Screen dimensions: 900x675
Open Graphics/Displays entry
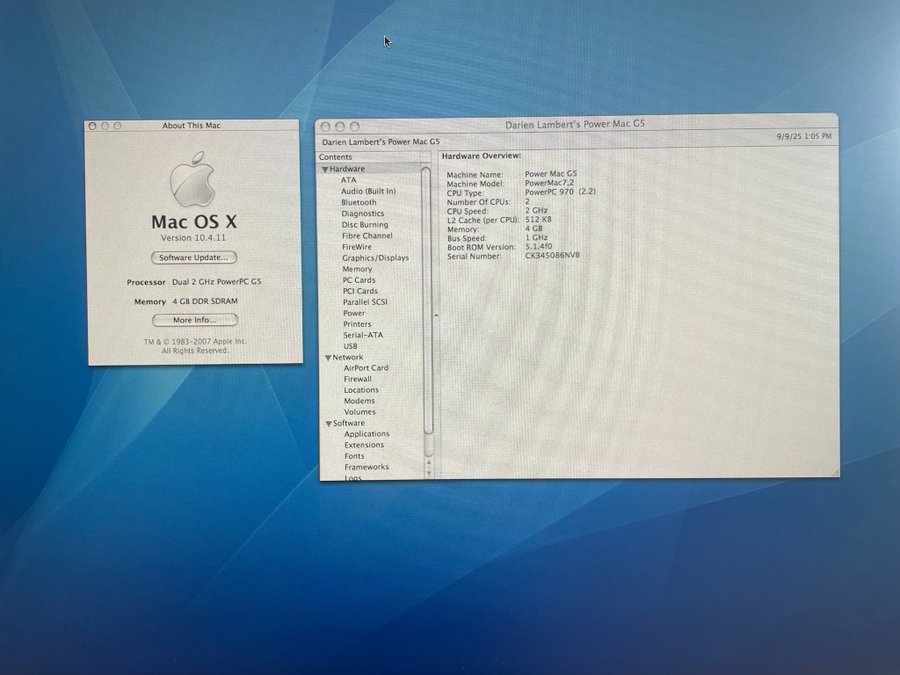[x=375, y=258]
